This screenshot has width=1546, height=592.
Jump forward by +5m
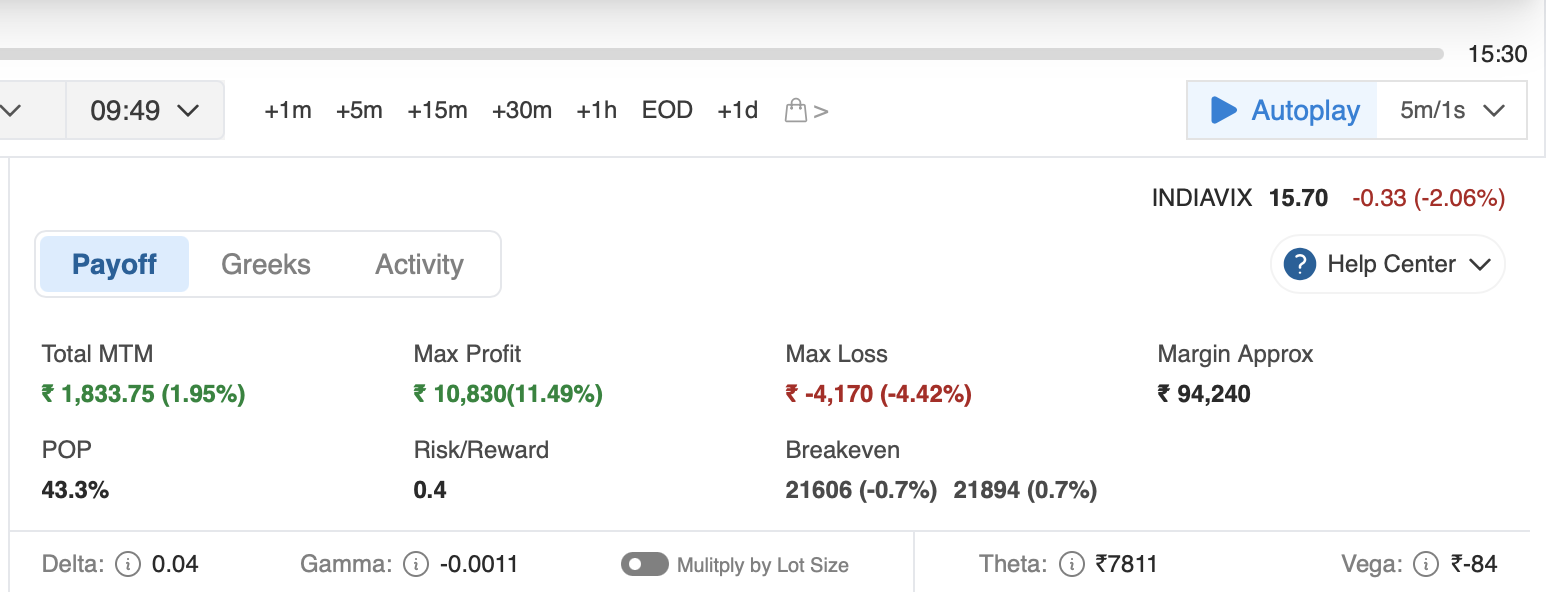tap(359, 110)
